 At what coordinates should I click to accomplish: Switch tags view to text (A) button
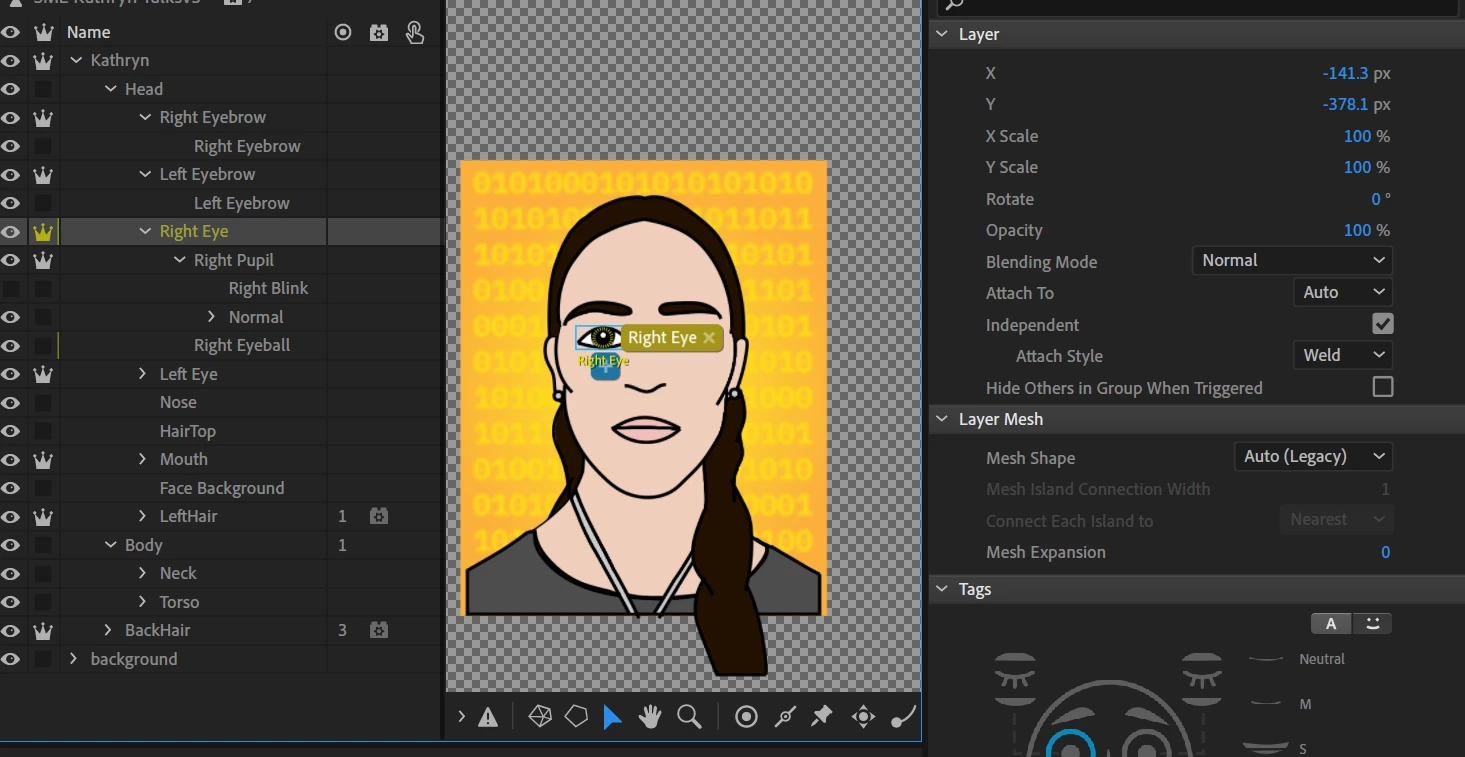point(1331,623)
